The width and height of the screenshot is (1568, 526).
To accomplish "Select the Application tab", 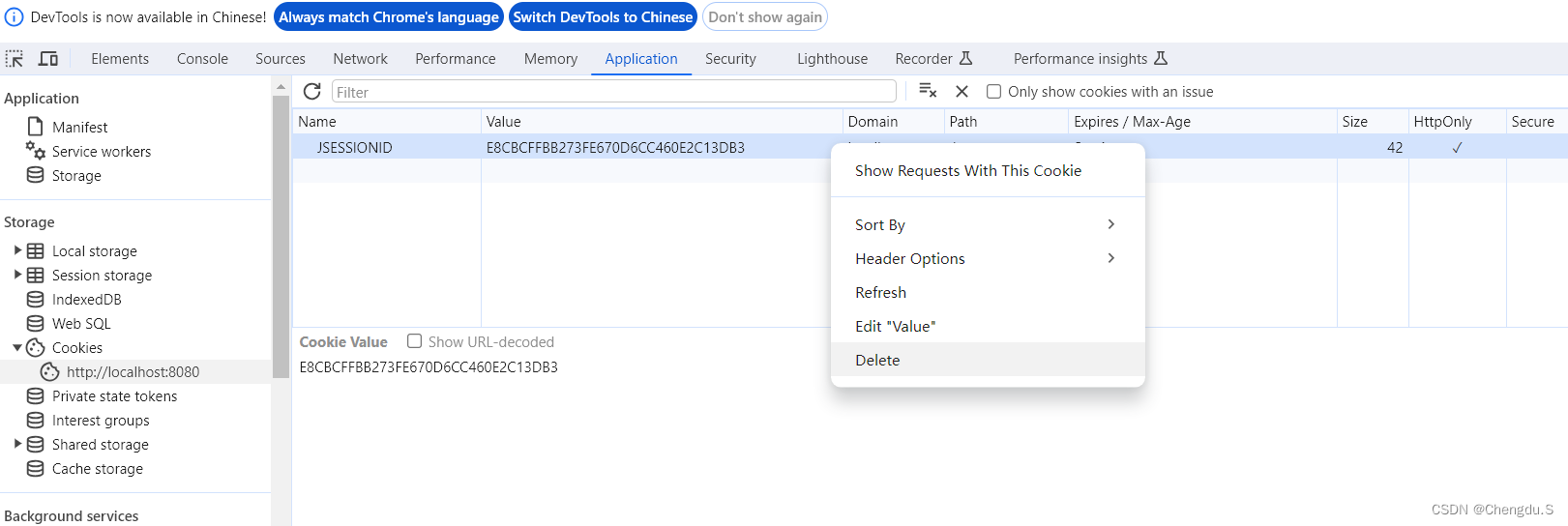I will (641, 59).
